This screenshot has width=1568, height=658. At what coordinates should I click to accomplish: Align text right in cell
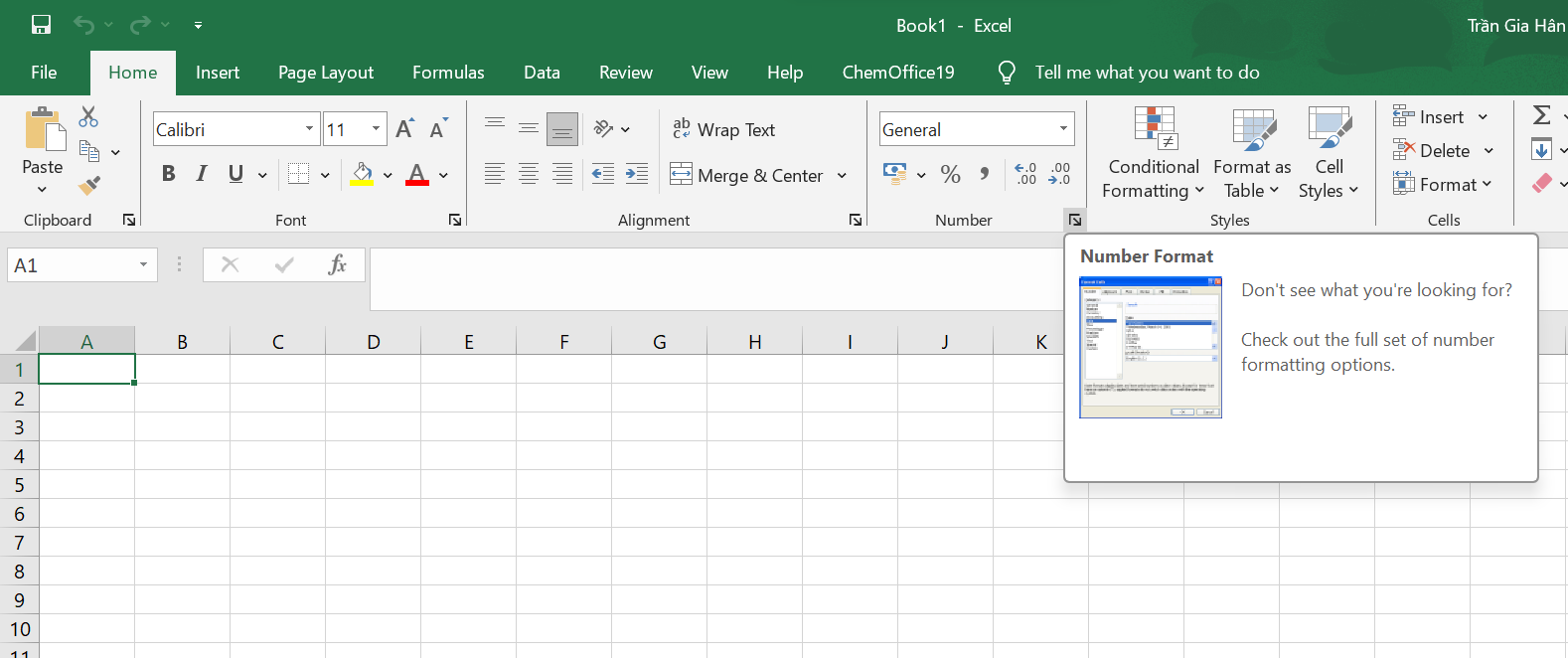coord(562,174)
